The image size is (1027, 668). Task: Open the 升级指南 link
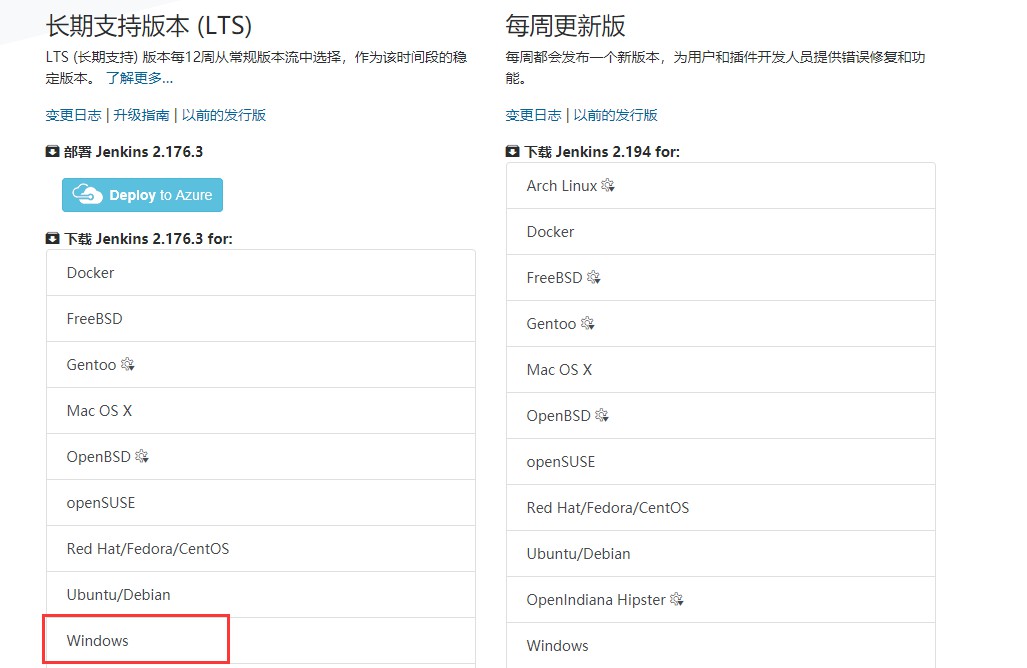click(141, 115)
